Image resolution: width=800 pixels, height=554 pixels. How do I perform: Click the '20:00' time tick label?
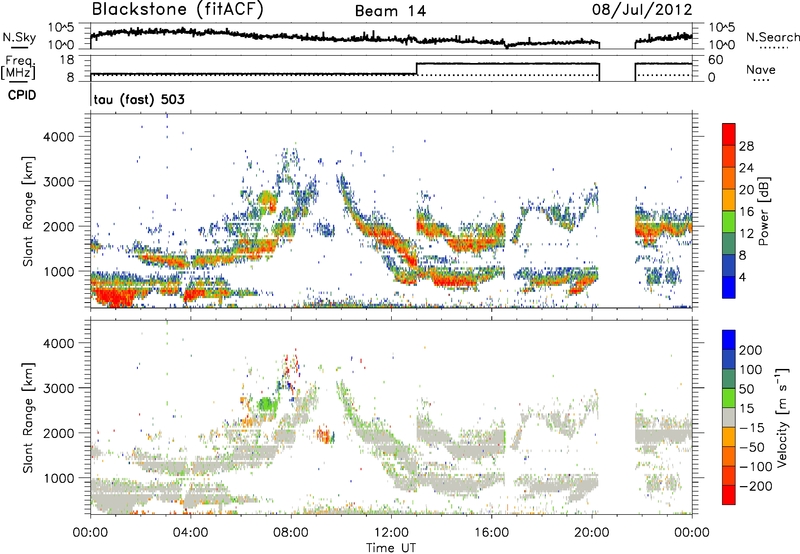click(x=592, y=533)
